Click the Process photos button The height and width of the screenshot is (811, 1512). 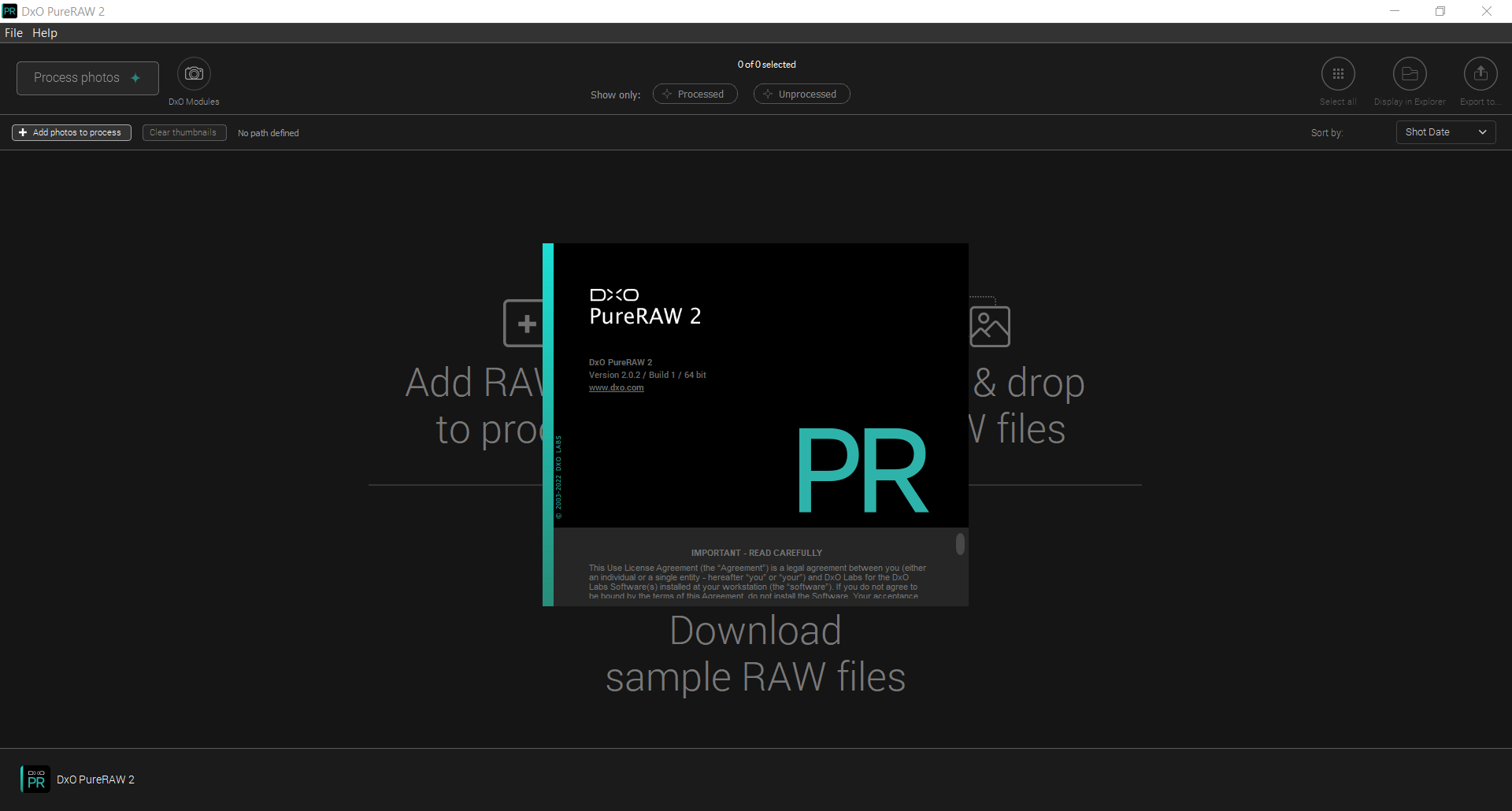click(87, 78)
